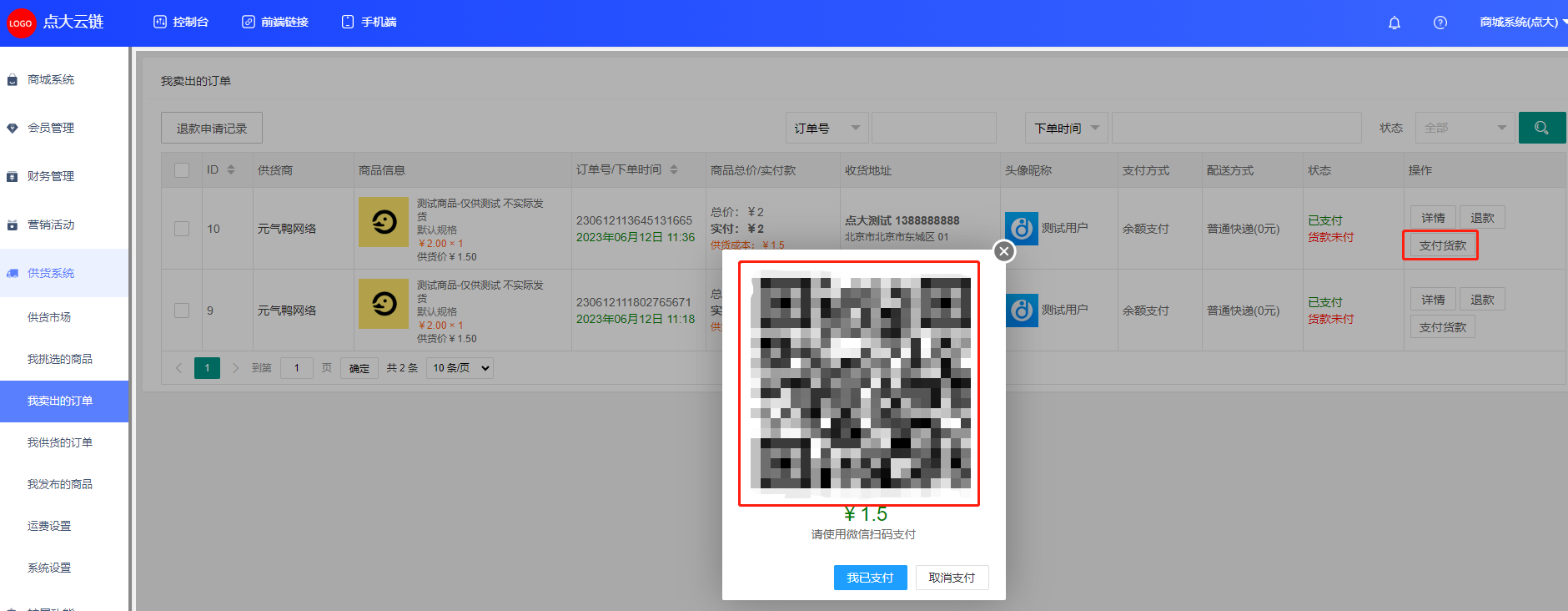
Task: Open the 下单时间 dropdown
Action: tap(1067, 128)
